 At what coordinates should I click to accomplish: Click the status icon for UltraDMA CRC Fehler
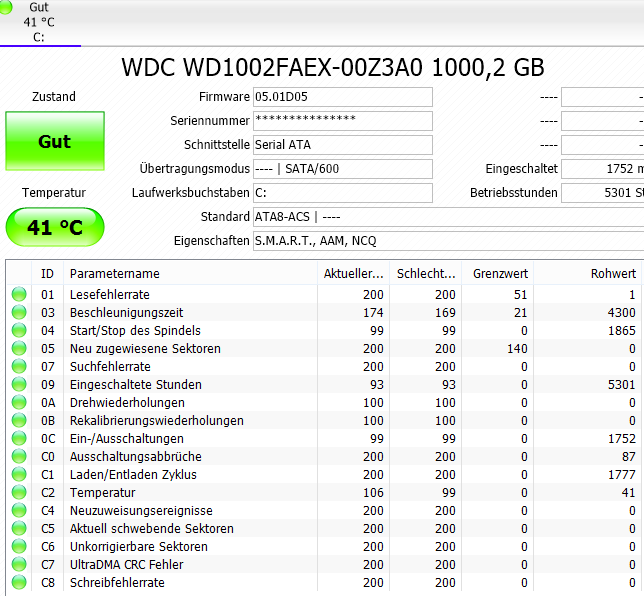pos(19,564)
